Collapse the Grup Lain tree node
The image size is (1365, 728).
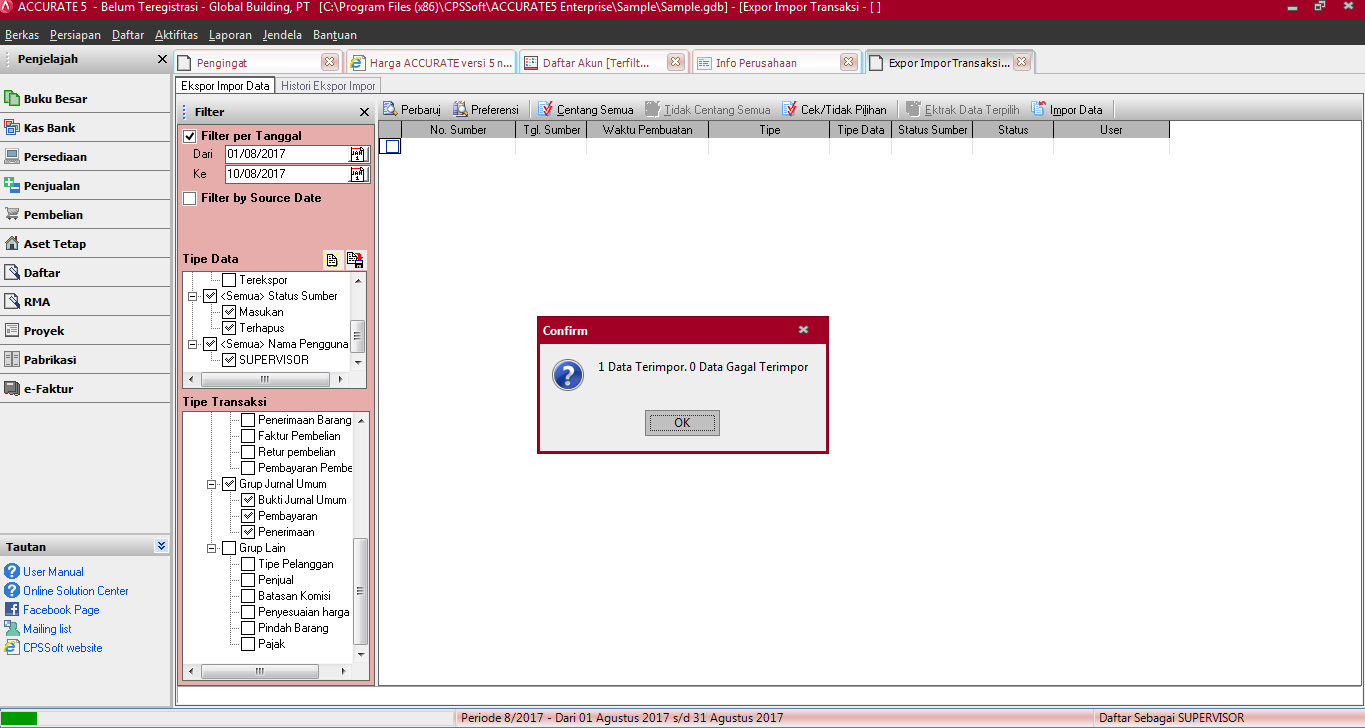point(212,548)
